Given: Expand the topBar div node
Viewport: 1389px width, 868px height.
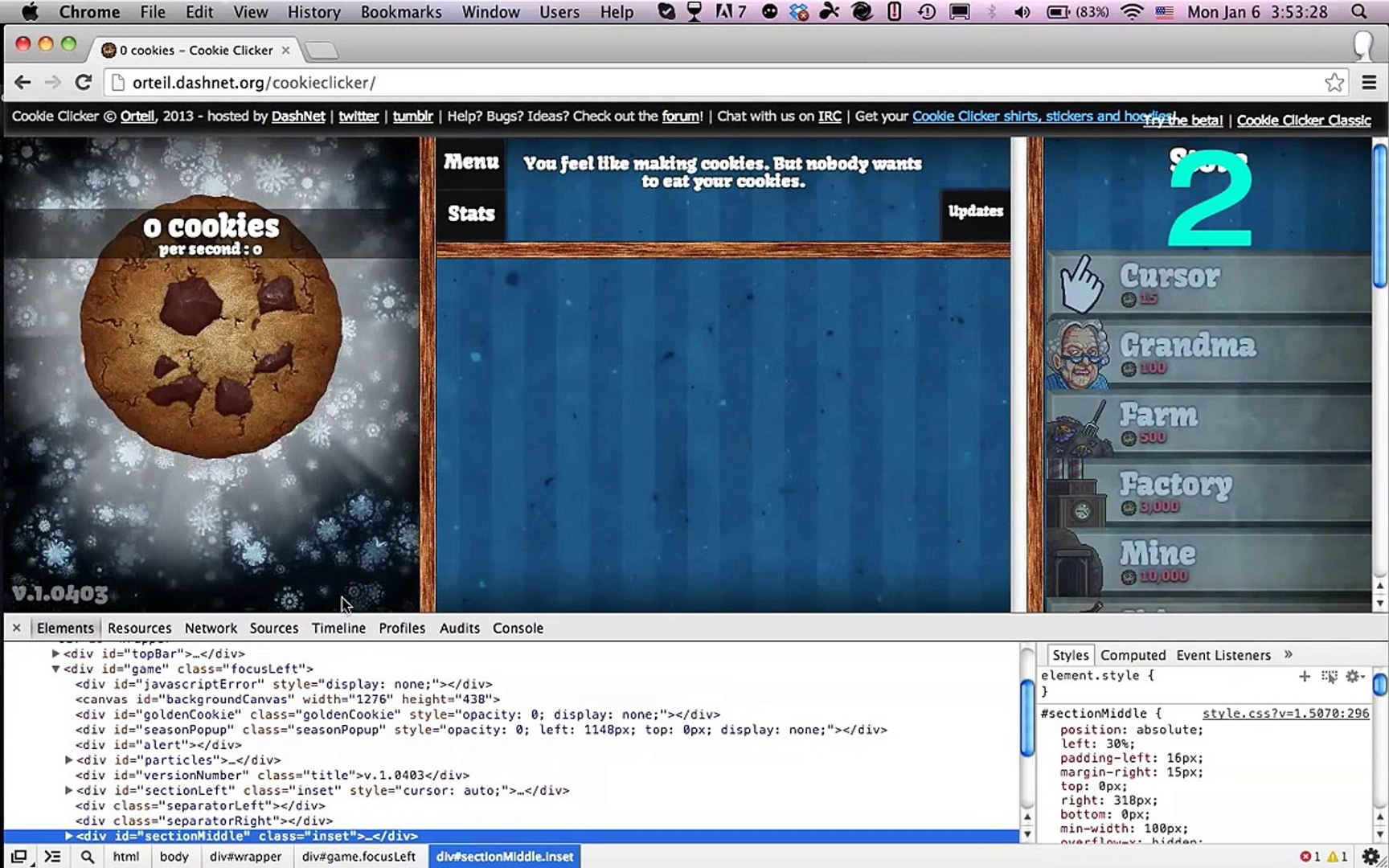Looking at the screenshot, I should click(x=55, y=653).
